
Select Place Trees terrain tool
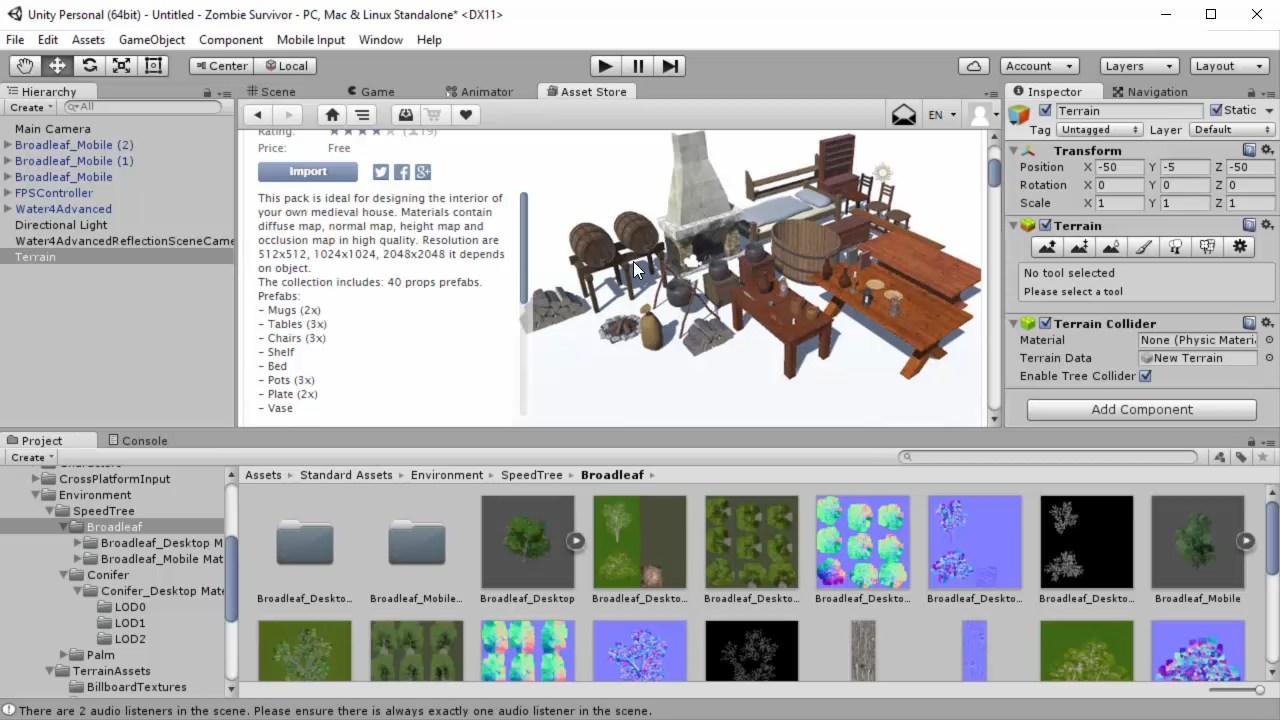click(1176, 247)
